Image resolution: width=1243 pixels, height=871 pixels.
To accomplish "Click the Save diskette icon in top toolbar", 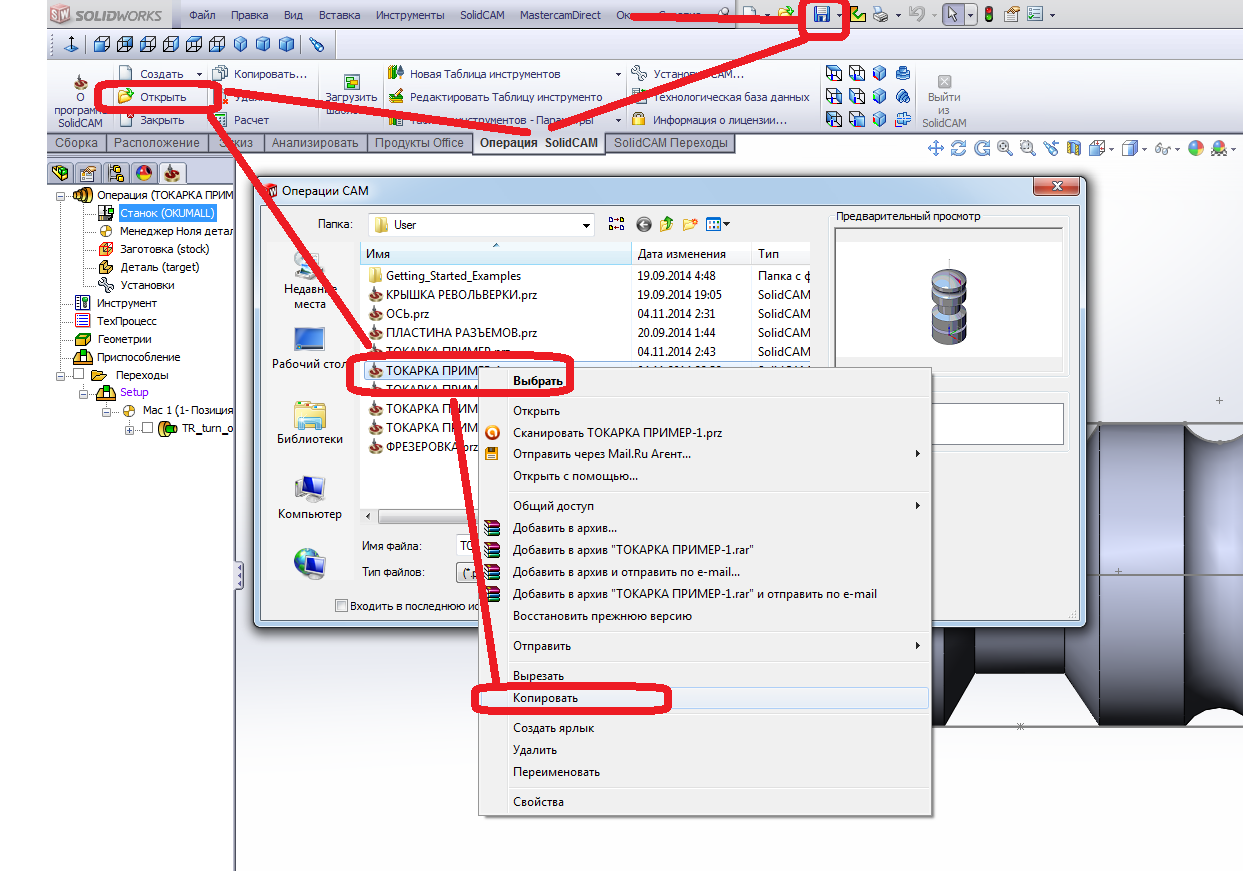I will pos(822,15).
